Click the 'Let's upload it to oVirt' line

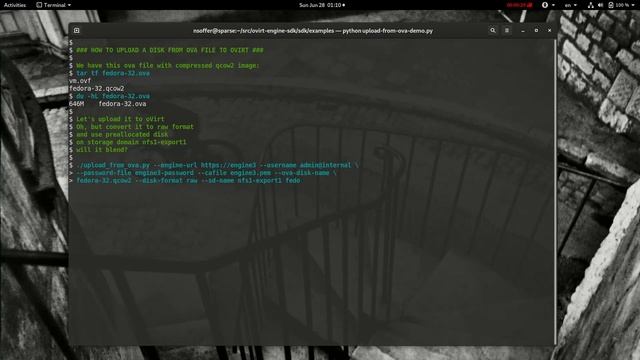pyautogui.click(x=120, y=119)
